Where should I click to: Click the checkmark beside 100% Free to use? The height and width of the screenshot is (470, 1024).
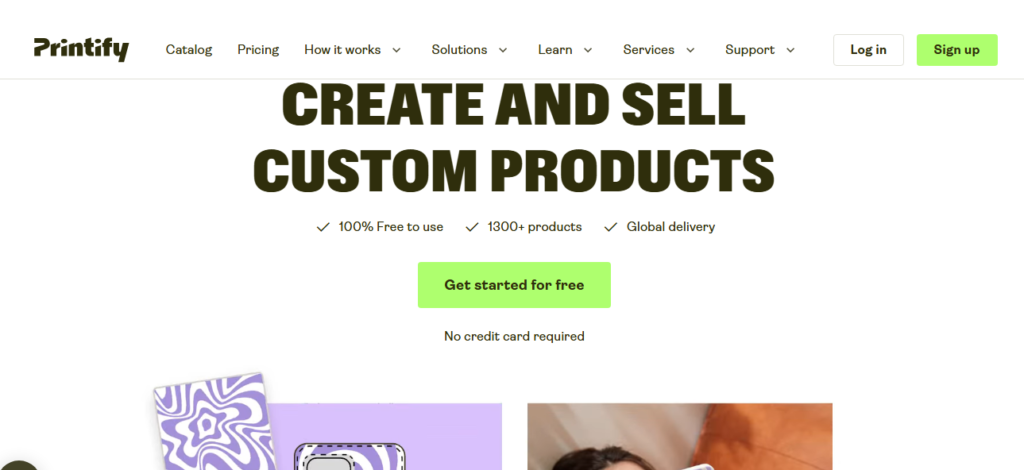click(x=323, y=227)
